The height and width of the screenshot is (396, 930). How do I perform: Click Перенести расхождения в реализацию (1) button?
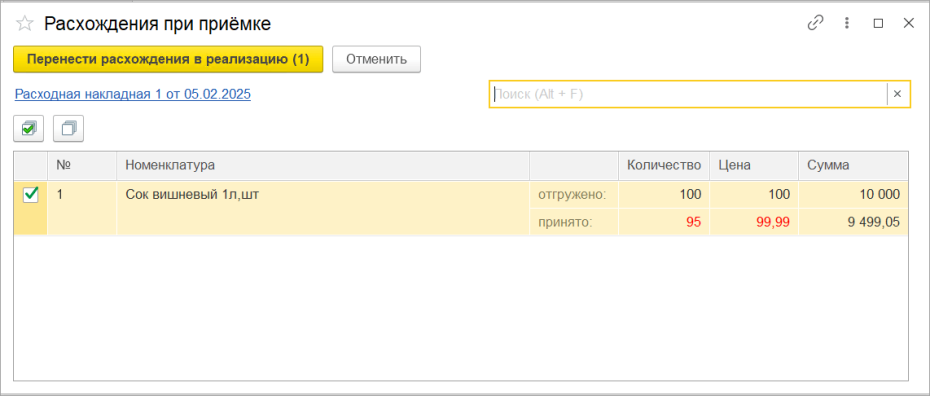tap(168, 59)
